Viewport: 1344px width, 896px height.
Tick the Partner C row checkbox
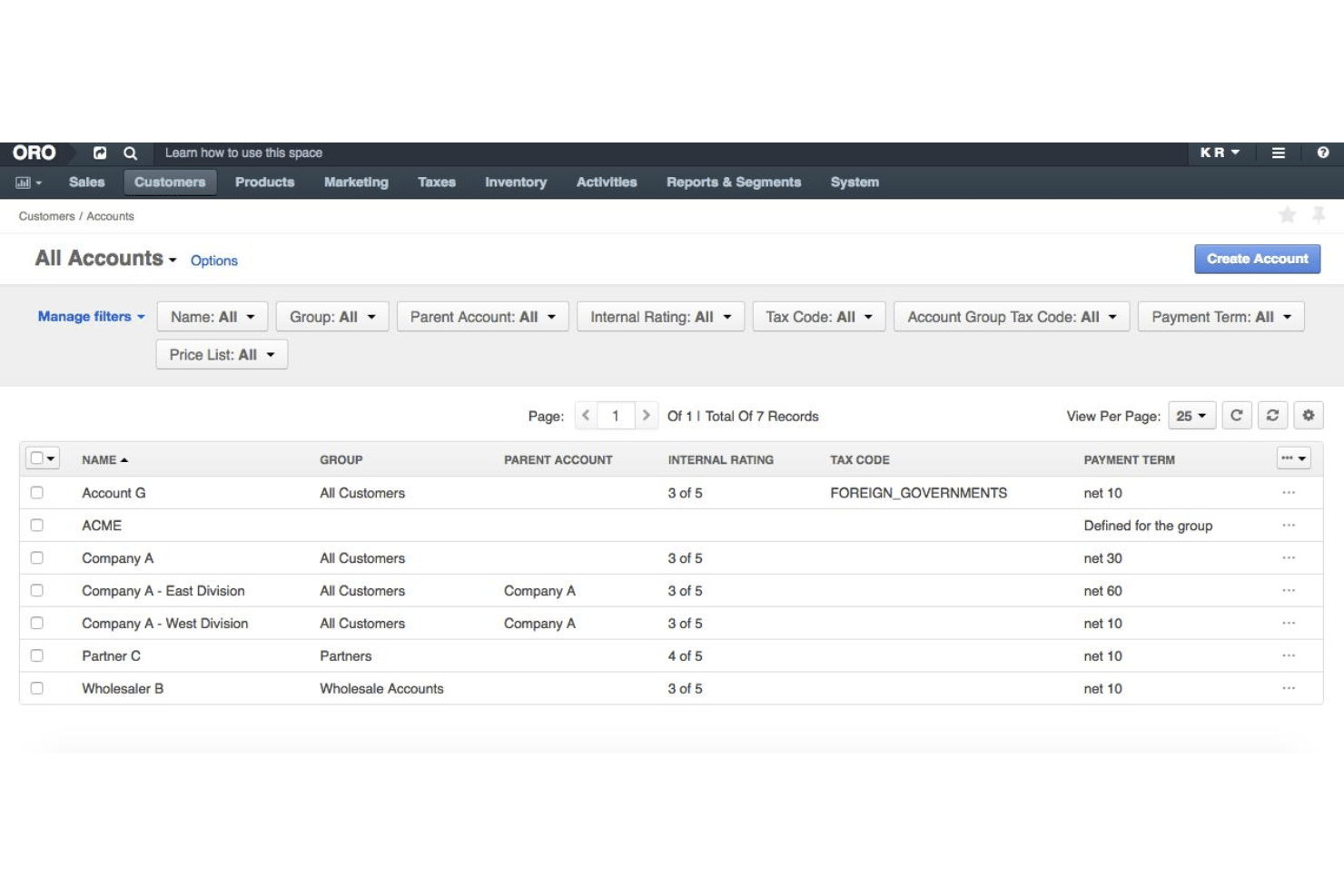[37, 655]
